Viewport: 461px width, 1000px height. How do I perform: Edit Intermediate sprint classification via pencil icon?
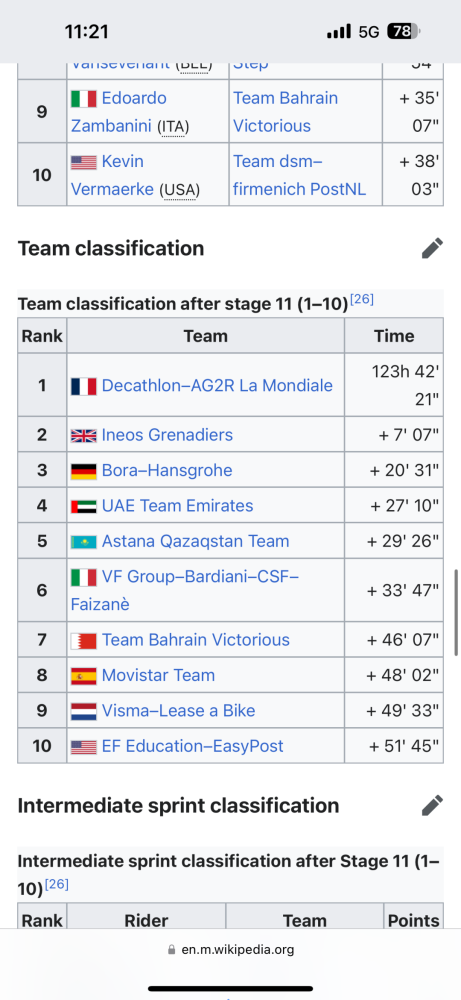click(x=432, y=805)
